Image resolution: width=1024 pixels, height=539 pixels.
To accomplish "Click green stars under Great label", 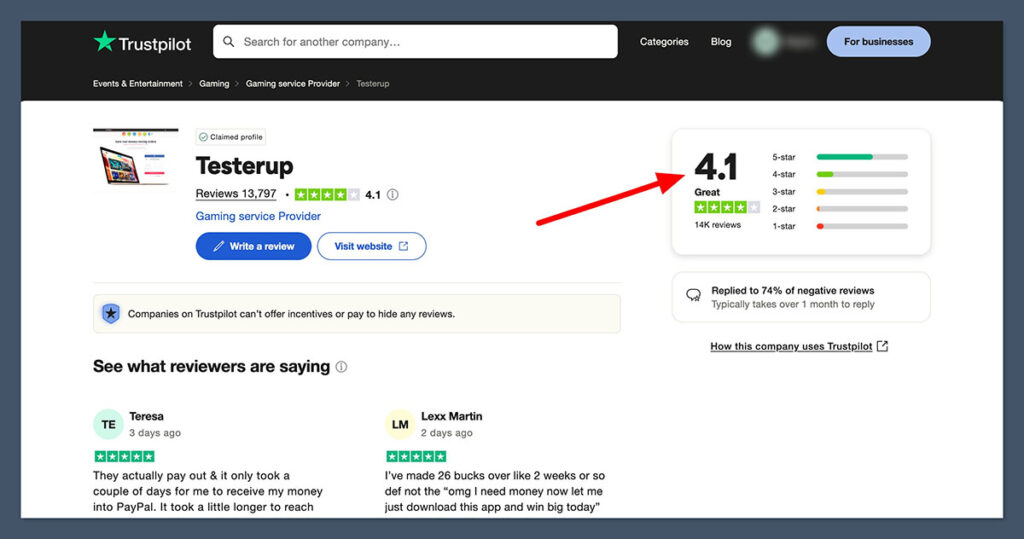I will [x=727, y=208].
